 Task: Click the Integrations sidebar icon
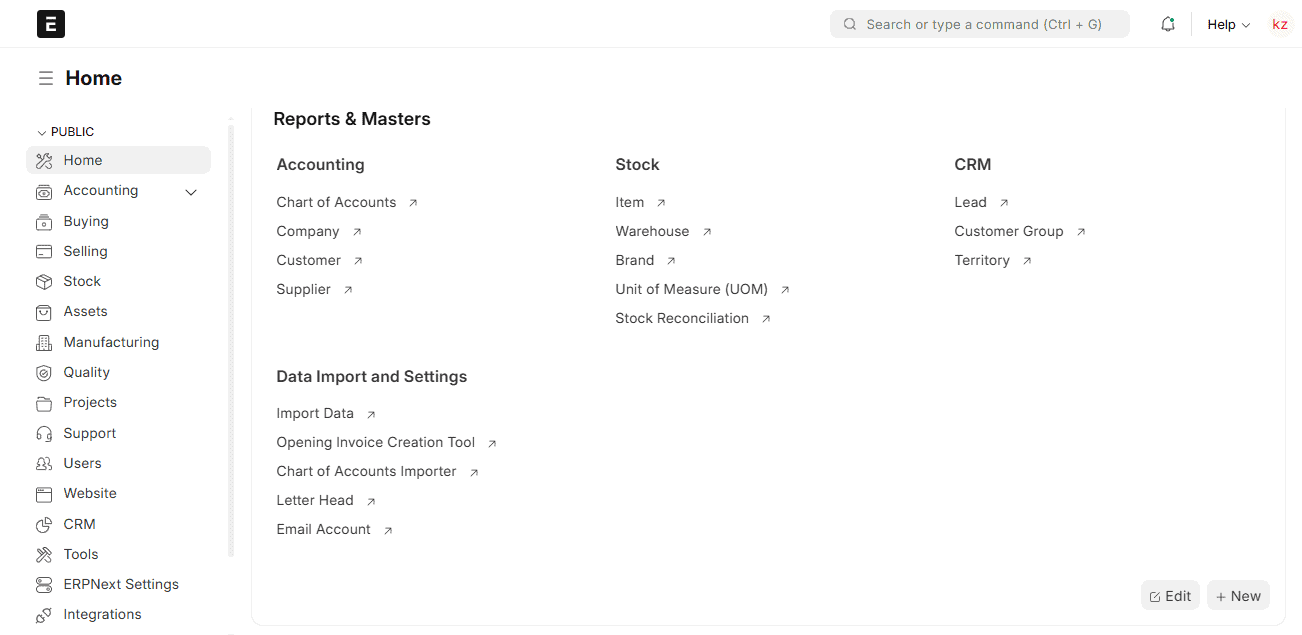coord(44,615)
